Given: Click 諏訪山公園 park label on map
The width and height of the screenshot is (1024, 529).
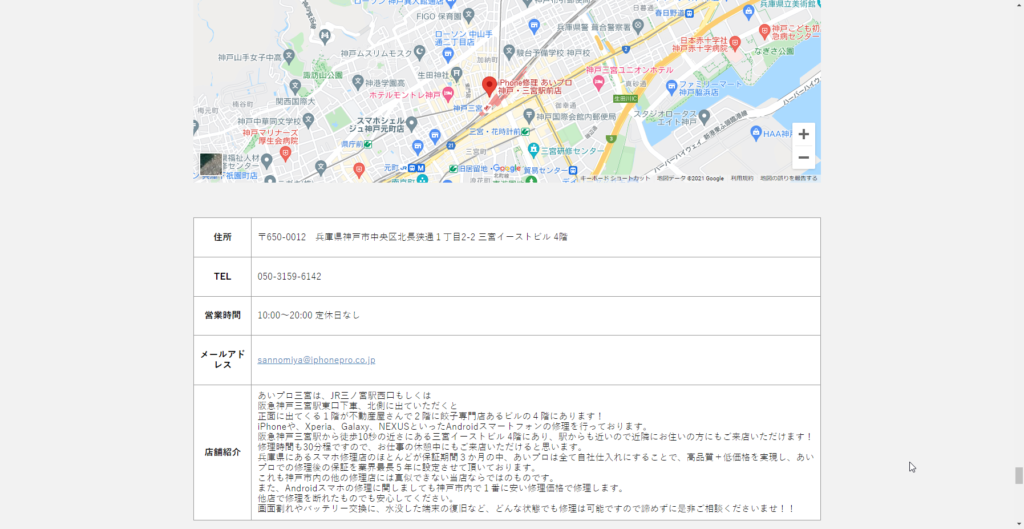Looking at the screenshot, I should pyautogui.click(x=323, y=75).
